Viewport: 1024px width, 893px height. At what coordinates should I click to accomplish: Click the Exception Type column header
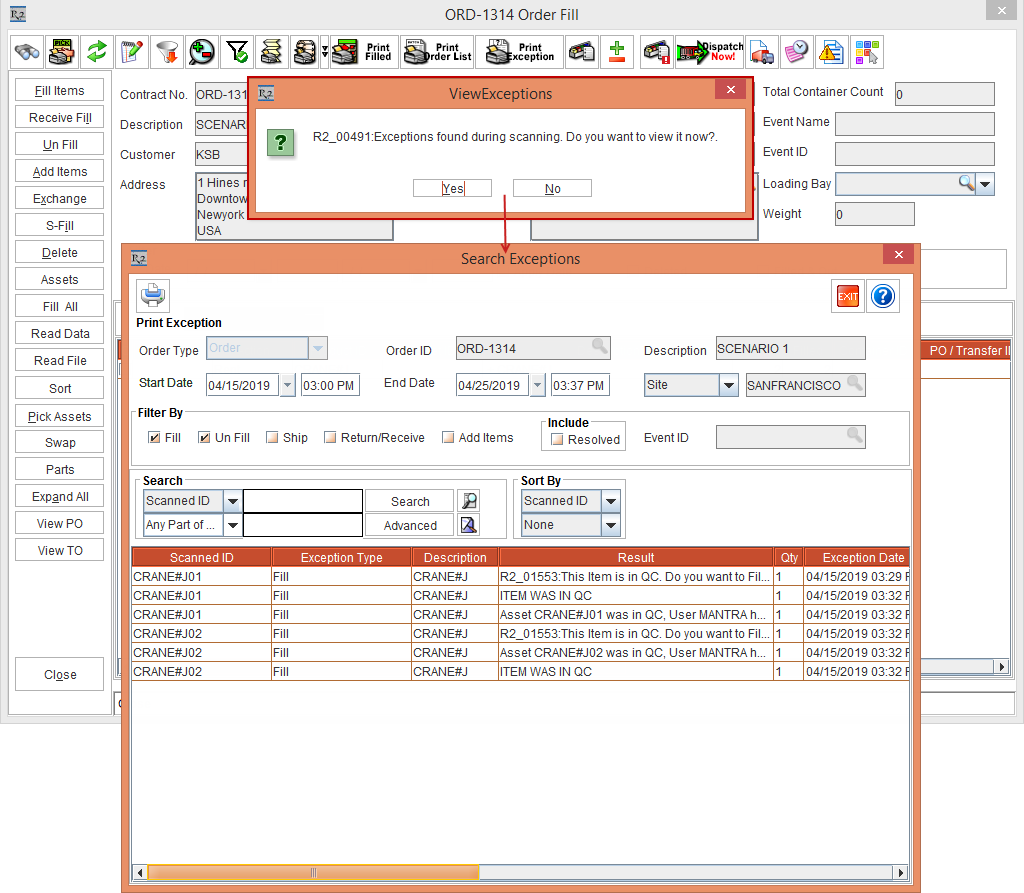(x=342, y=557)
